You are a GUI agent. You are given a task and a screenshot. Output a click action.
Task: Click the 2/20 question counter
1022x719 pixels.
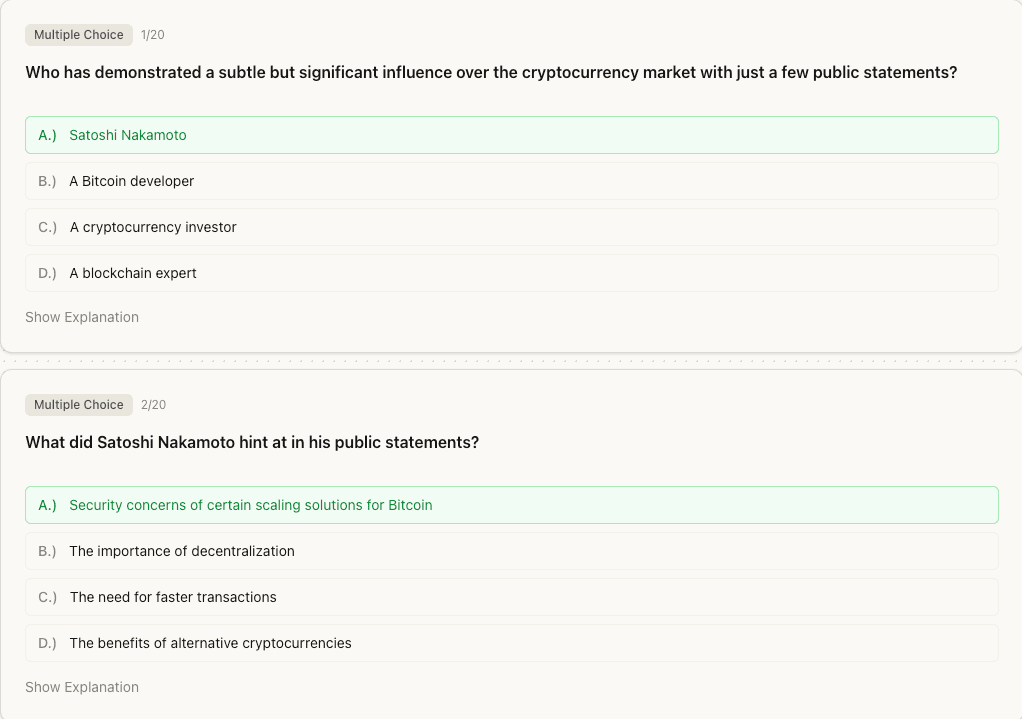[155, 404]
